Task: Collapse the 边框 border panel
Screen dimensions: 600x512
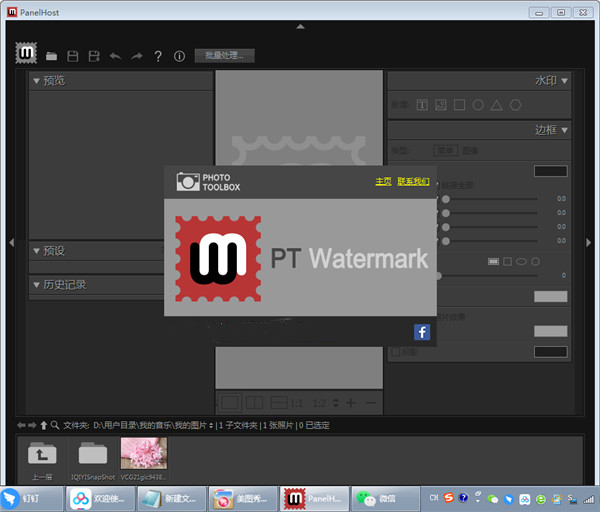Action: (x=564, y=130)
